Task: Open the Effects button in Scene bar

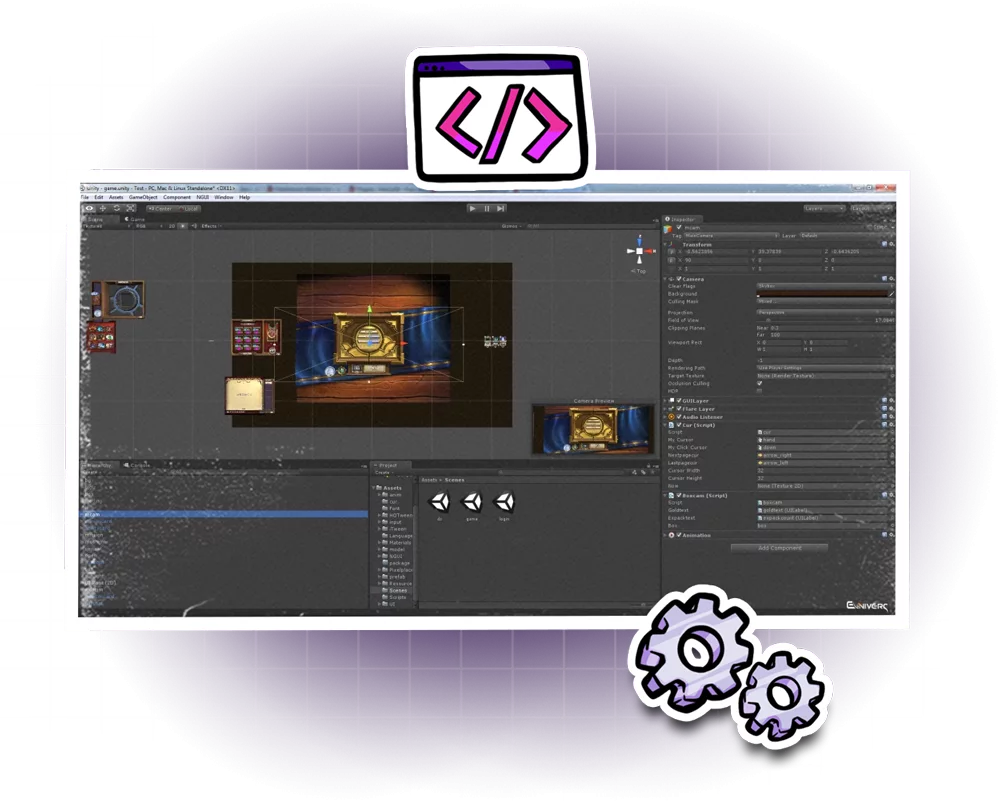Action: (x=210, y=226)
